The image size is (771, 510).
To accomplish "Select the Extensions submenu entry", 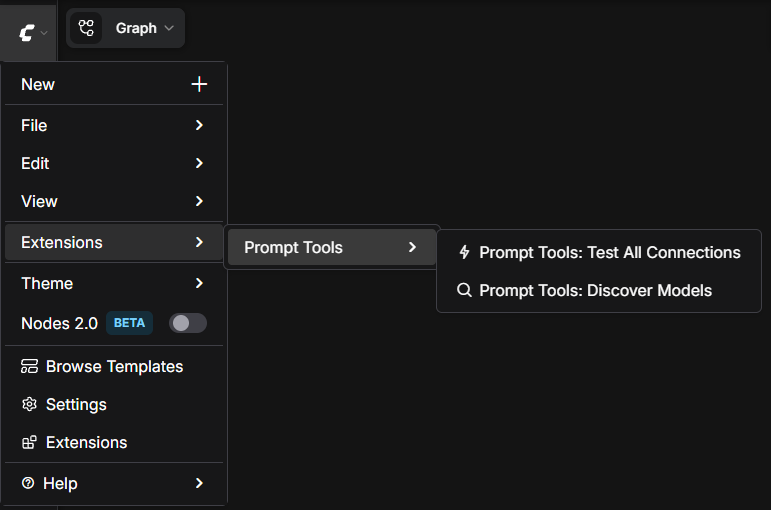I will click(x=114, y=242).
